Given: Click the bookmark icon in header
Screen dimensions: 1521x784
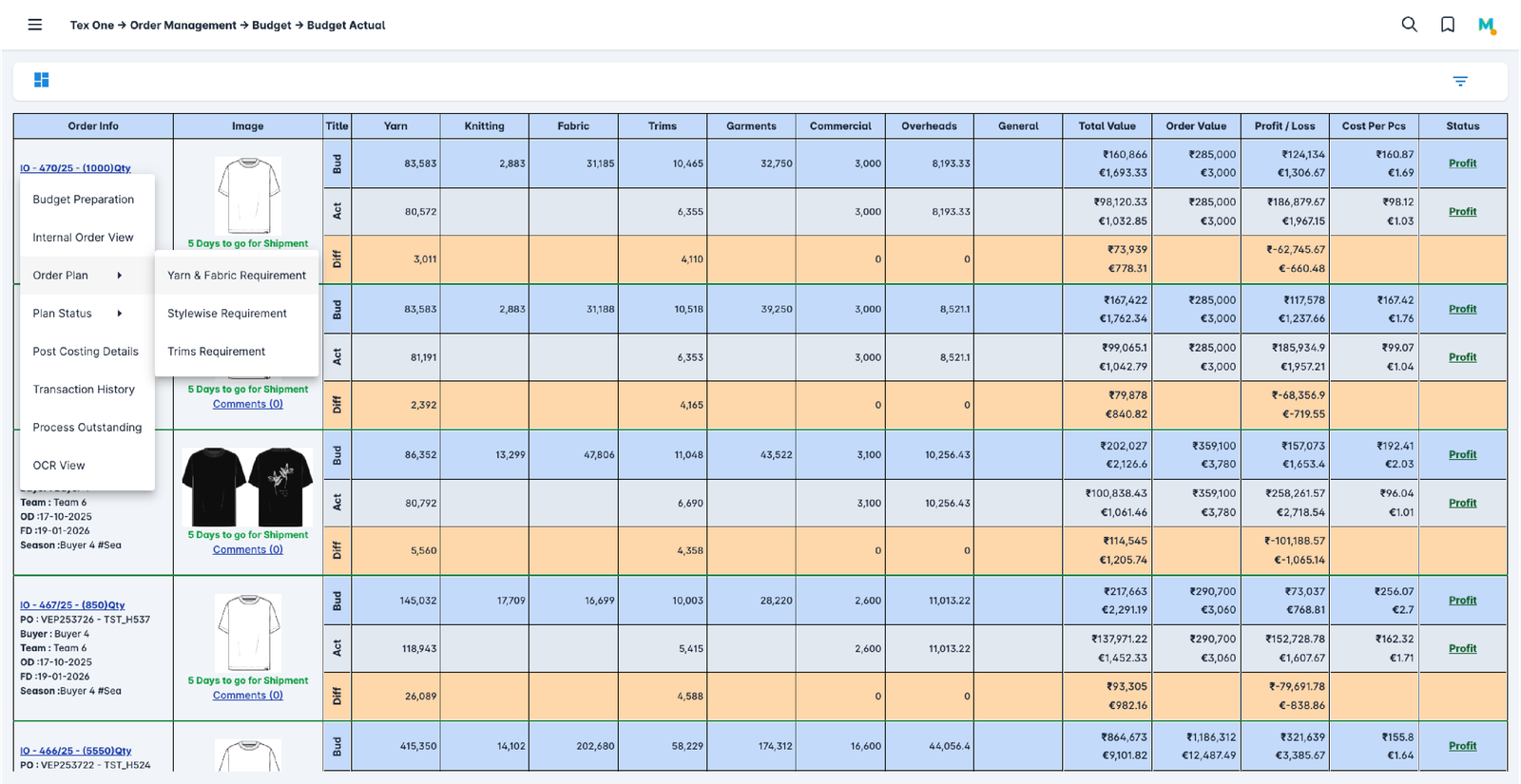Looking at the screenshot, I should (1447, 25).
